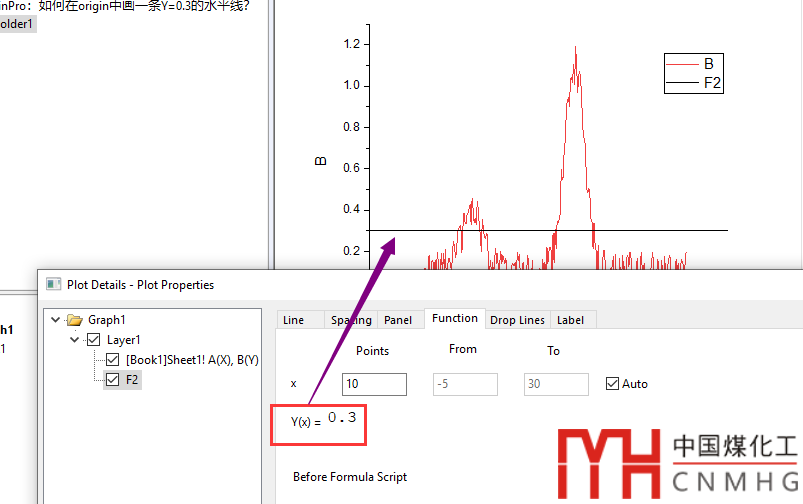Toggle the Layer1 checkbox

(x=95, y=340)
